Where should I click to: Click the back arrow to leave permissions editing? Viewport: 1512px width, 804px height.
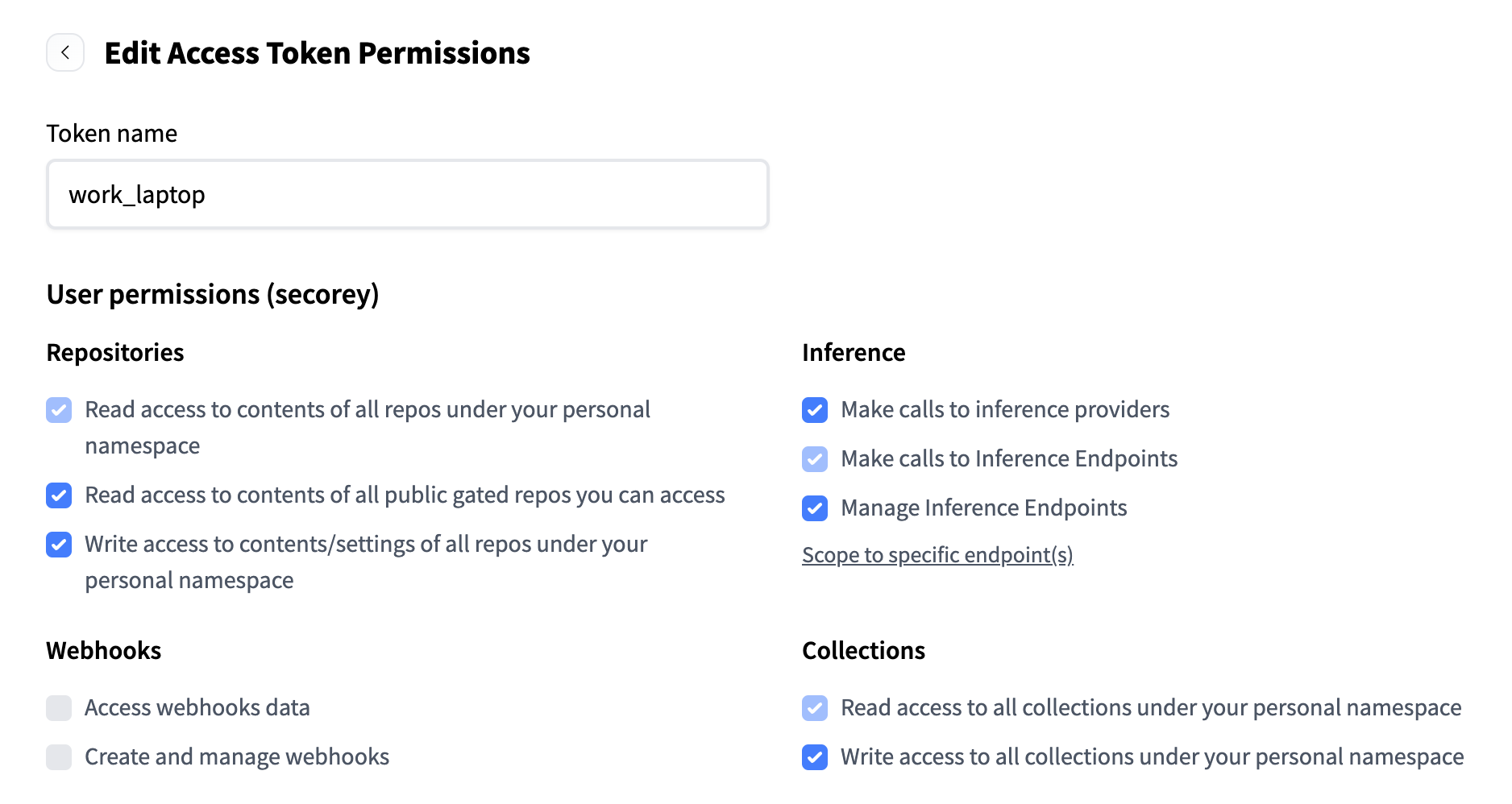pyautogui.click(x=64, y=52)
